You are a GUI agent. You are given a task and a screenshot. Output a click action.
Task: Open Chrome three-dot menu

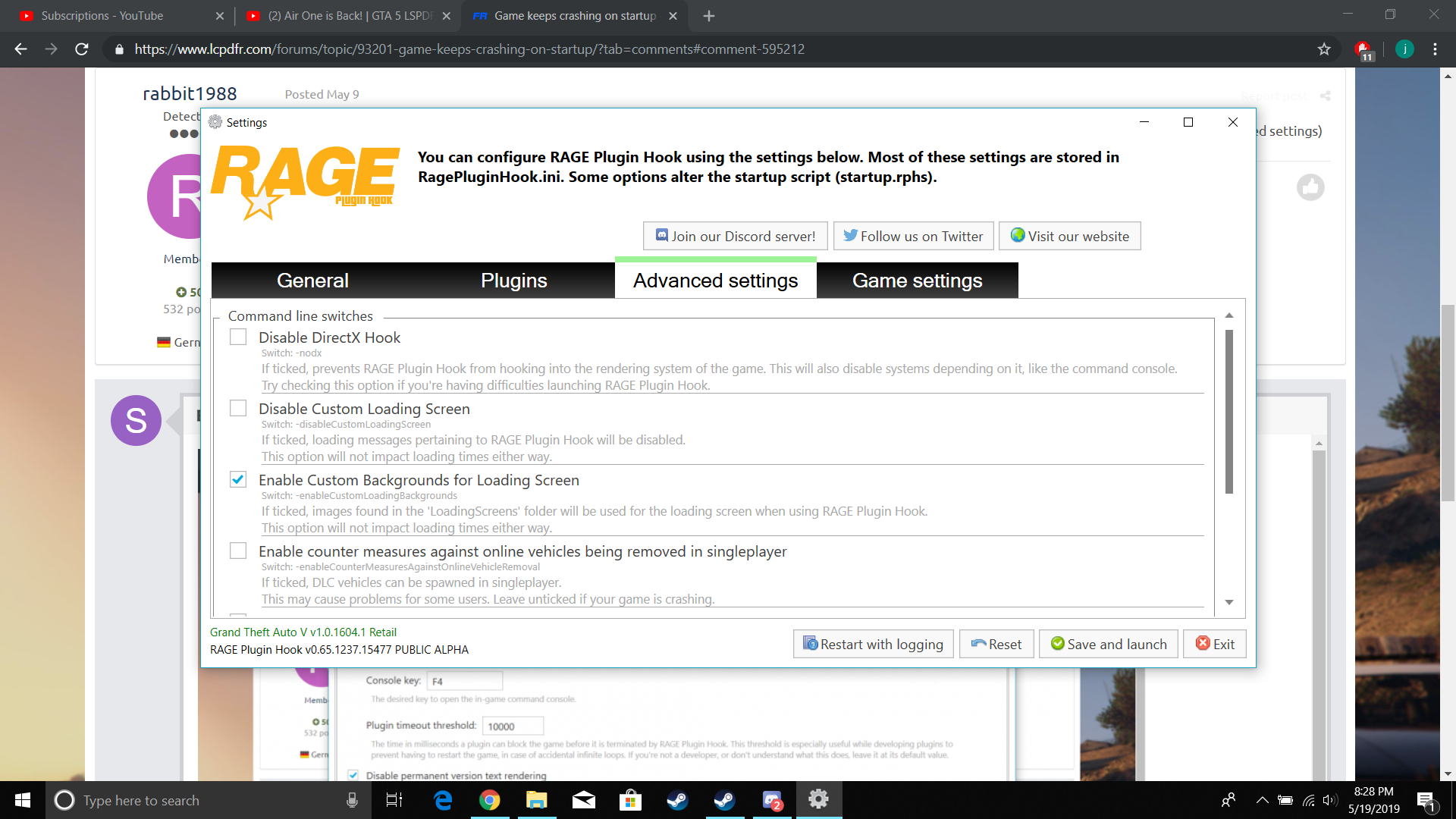[x=1435, y=49]
